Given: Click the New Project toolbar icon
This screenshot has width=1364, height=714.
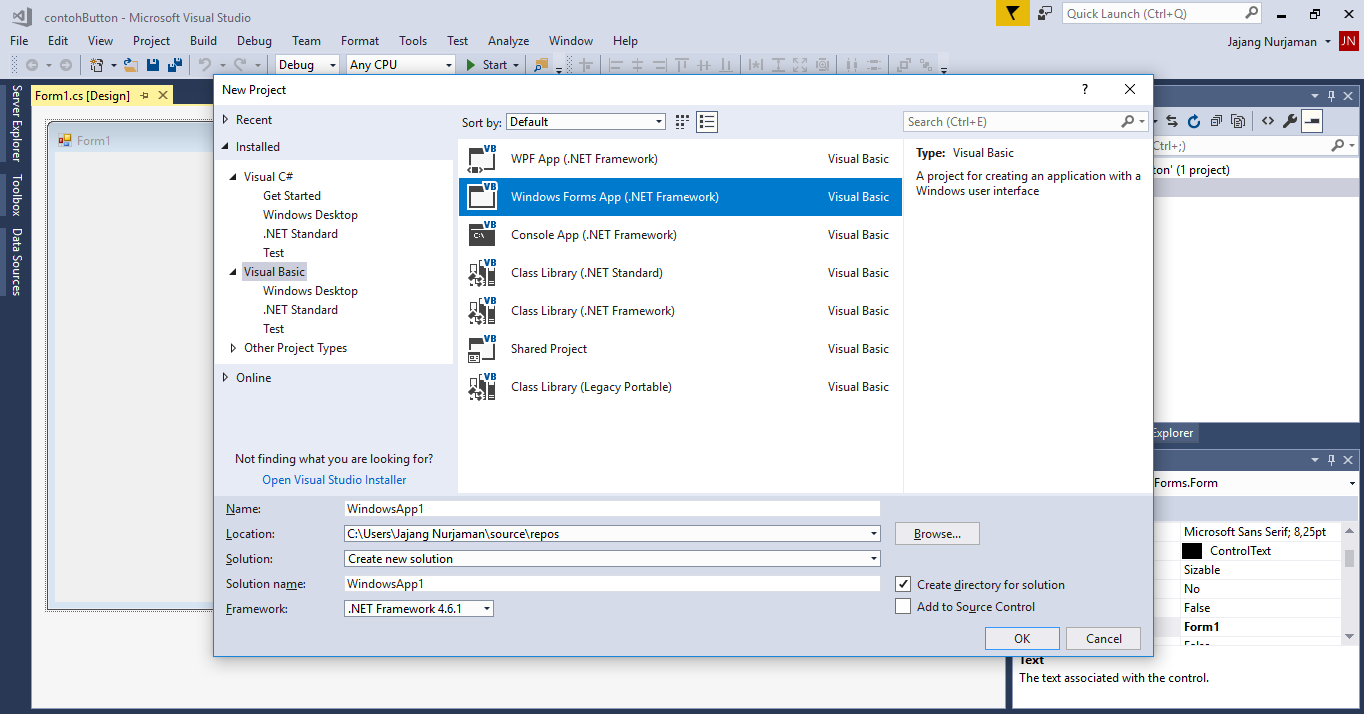Looking at the screenshot, I should pos(98,64).
